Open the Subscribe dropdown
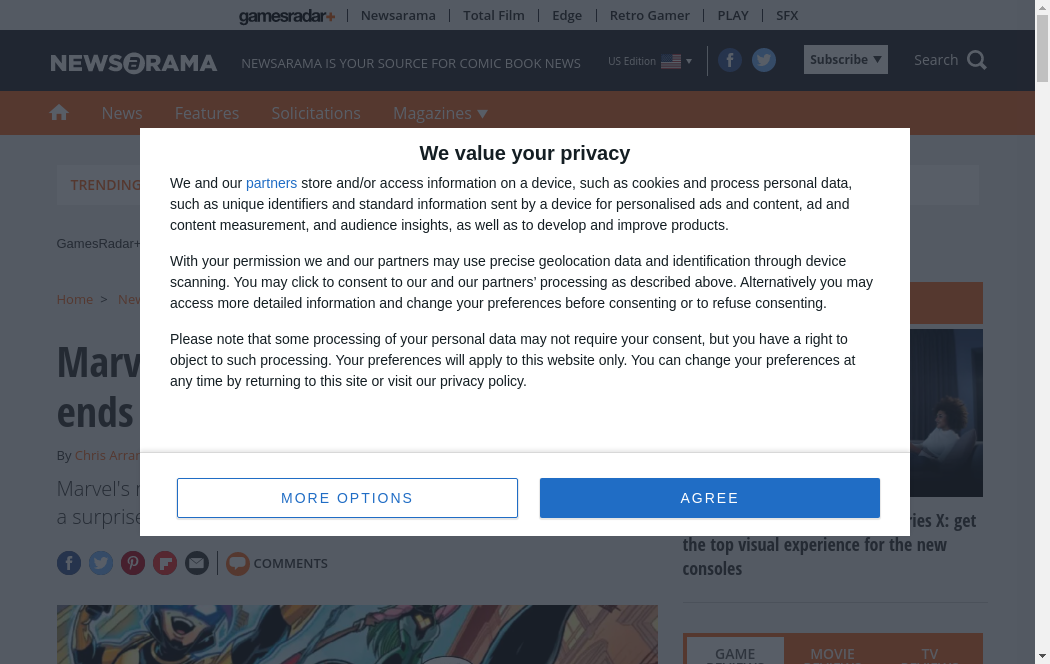Screen dimensions: 1050x664 (x=845, y=60)
